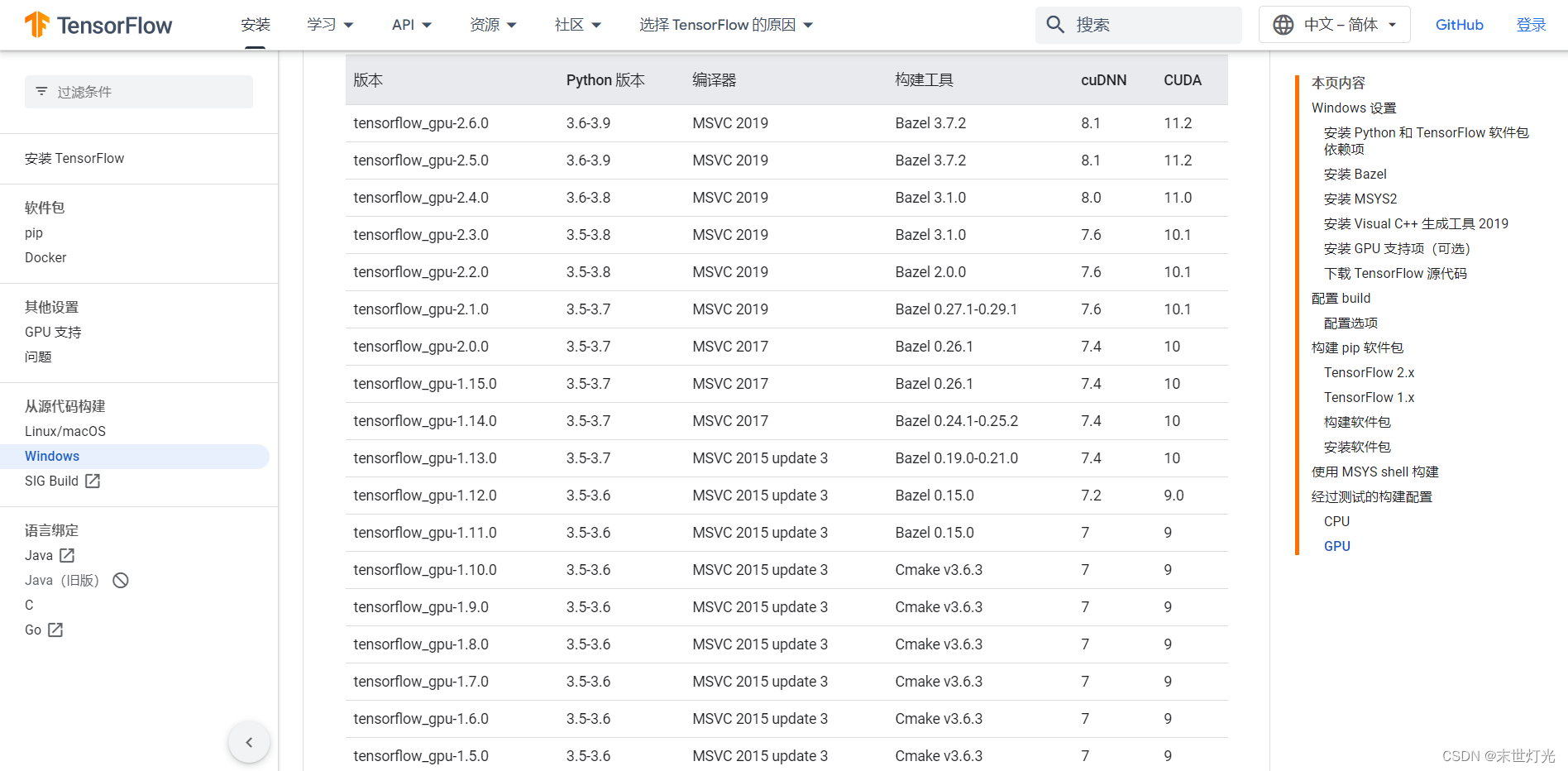
Task: Open Linux/macOS sidebar item
Action: click(65, 431)
